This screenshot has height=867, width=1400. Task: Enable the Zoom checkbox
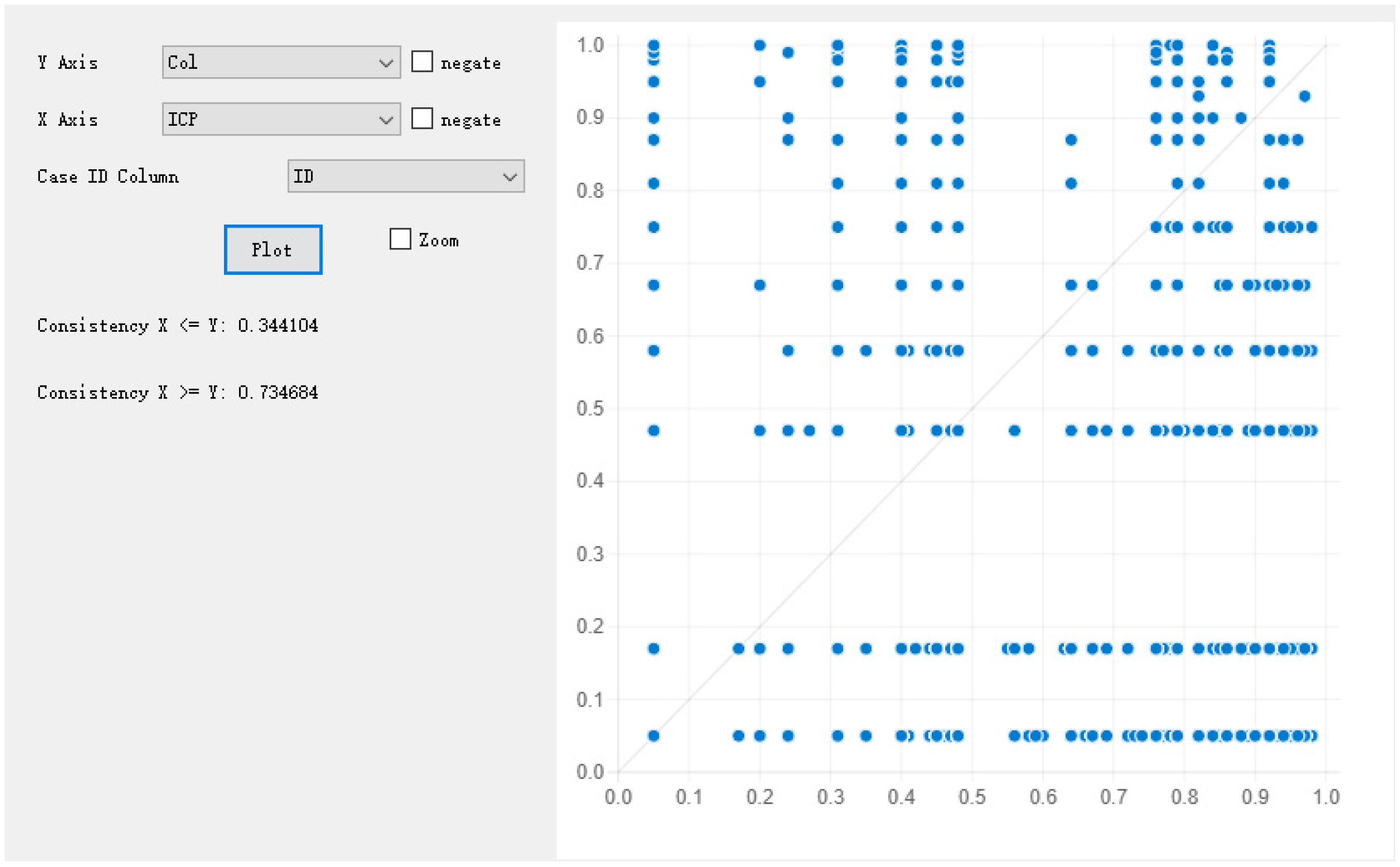pyautogui.click(x=400, y=239)
